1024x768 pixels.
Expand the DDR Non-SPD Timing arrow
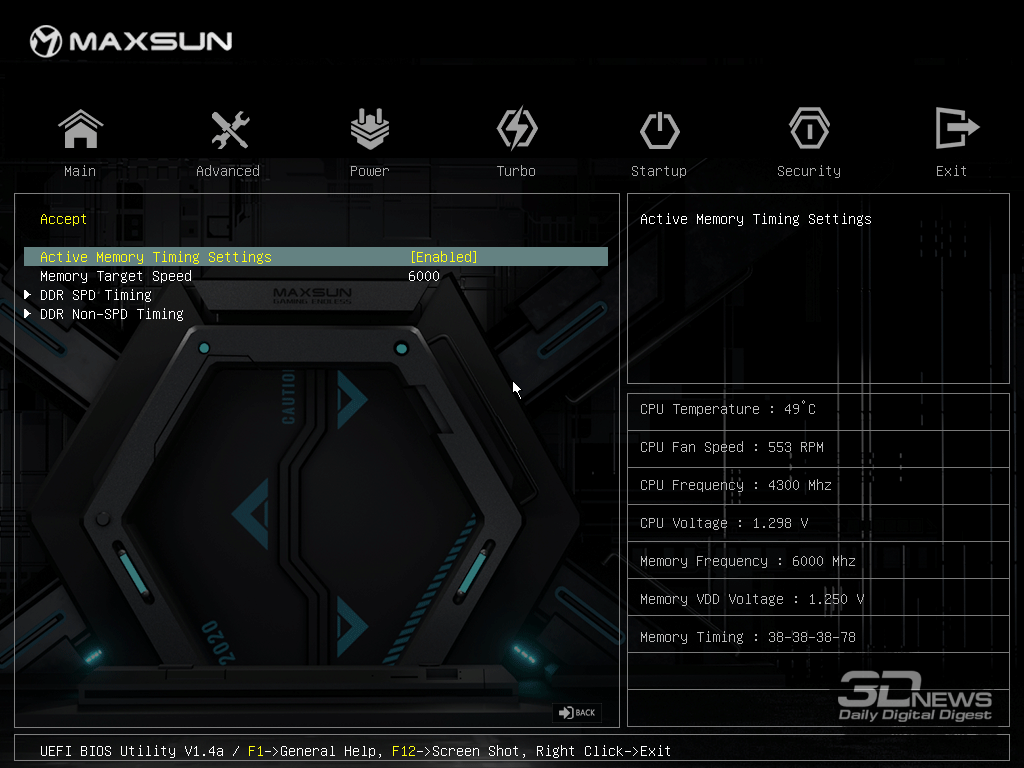click(27, 313)
